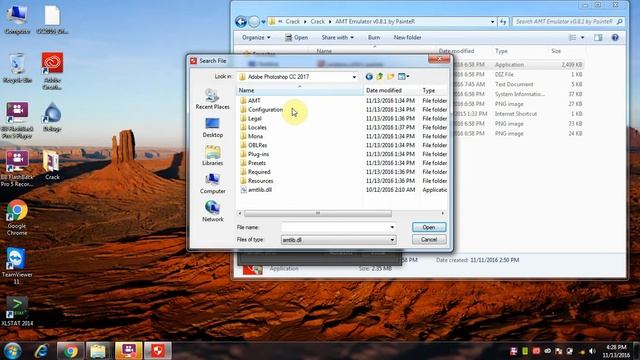
Task: Open Libraries in the dialog's places bar
Action: tap(212, 156)
